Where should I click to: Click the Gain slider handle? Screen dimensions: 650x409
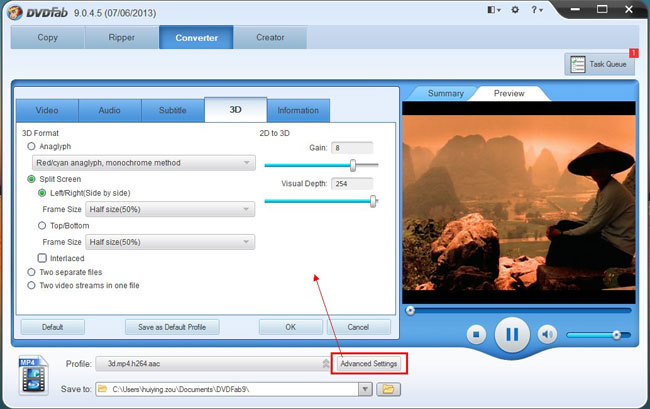point(353,165)
